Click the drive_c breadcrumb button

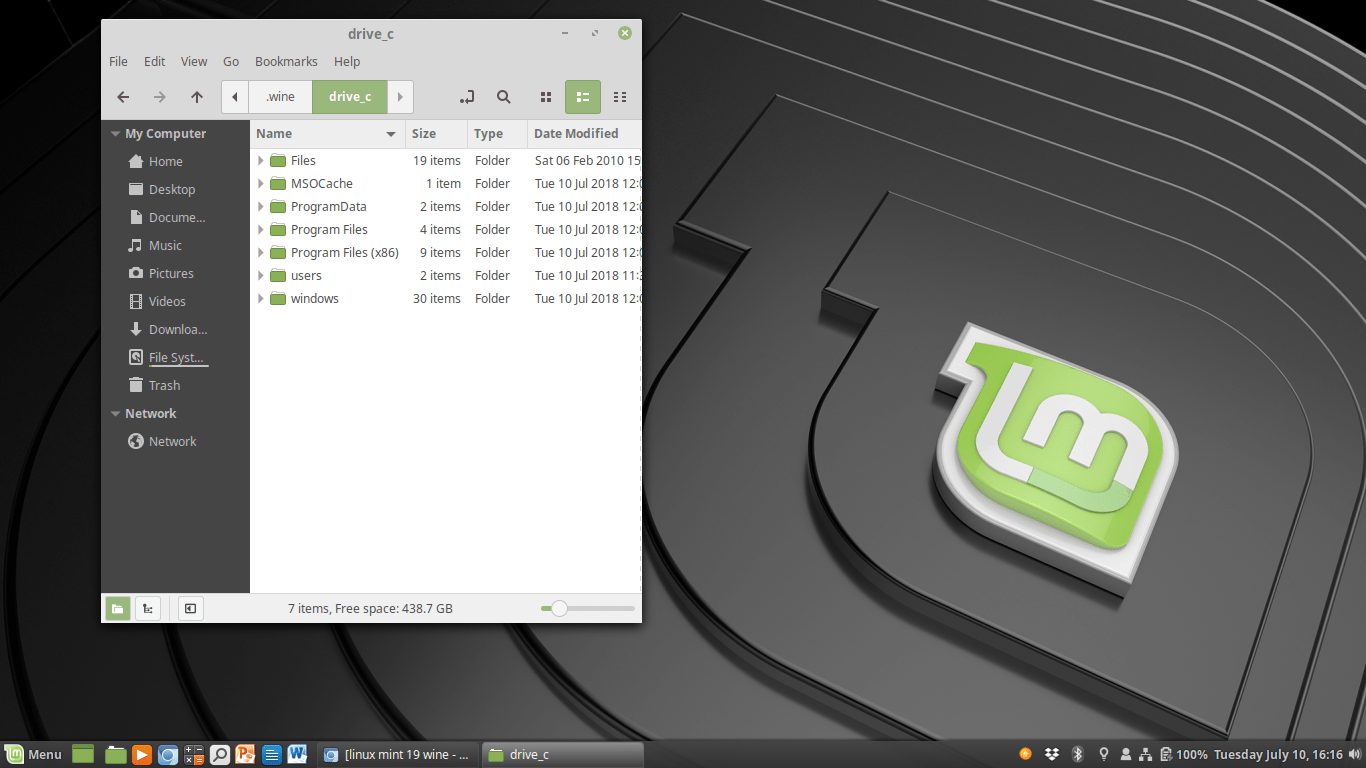coord(350,97)
